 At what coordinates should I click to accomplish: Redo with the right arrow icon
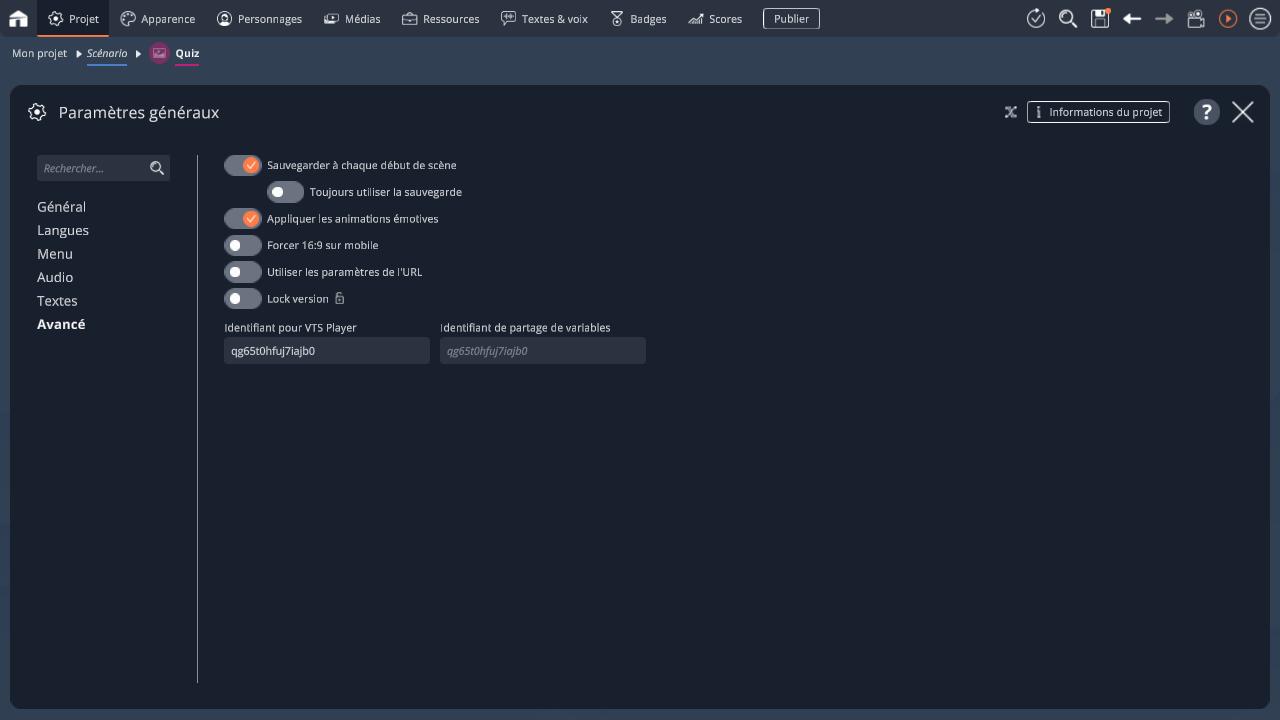(1164, 18)
